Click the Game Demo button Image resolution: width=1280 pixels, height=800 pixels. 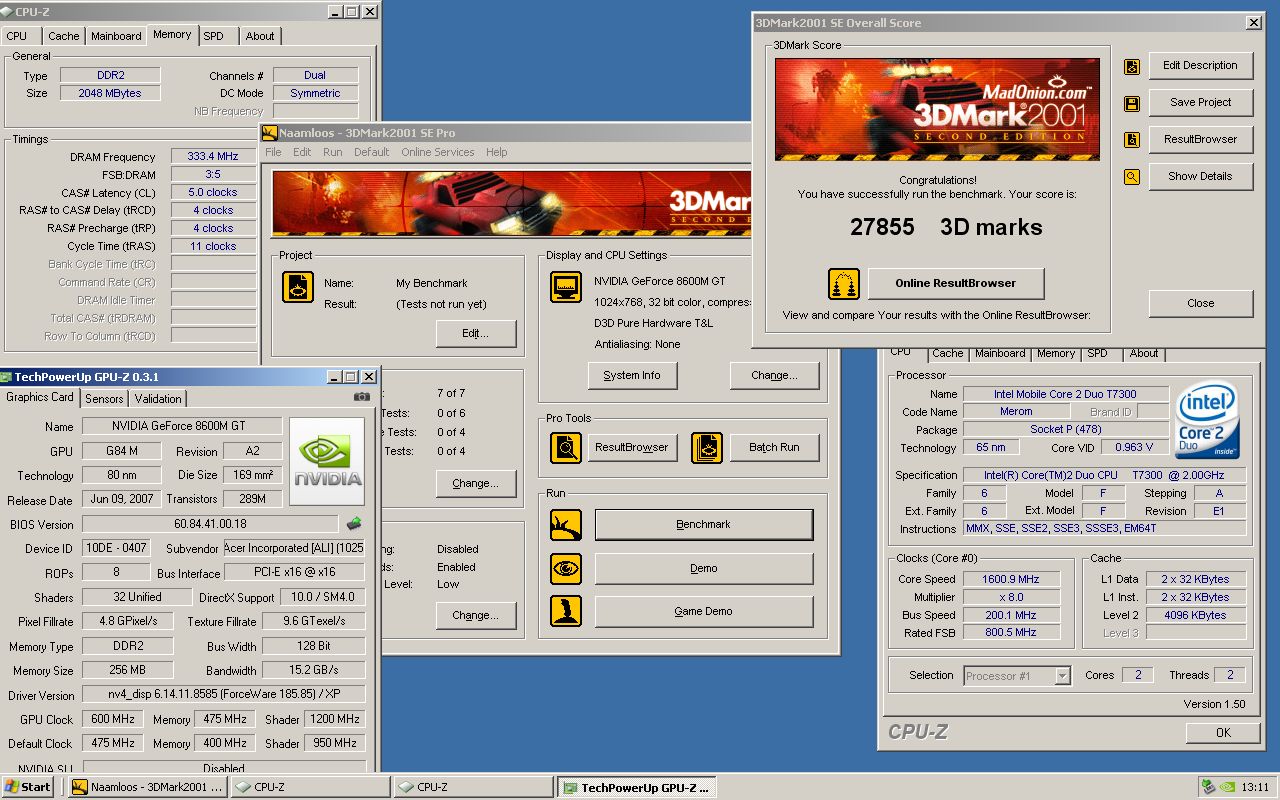[x=704, y=611]
